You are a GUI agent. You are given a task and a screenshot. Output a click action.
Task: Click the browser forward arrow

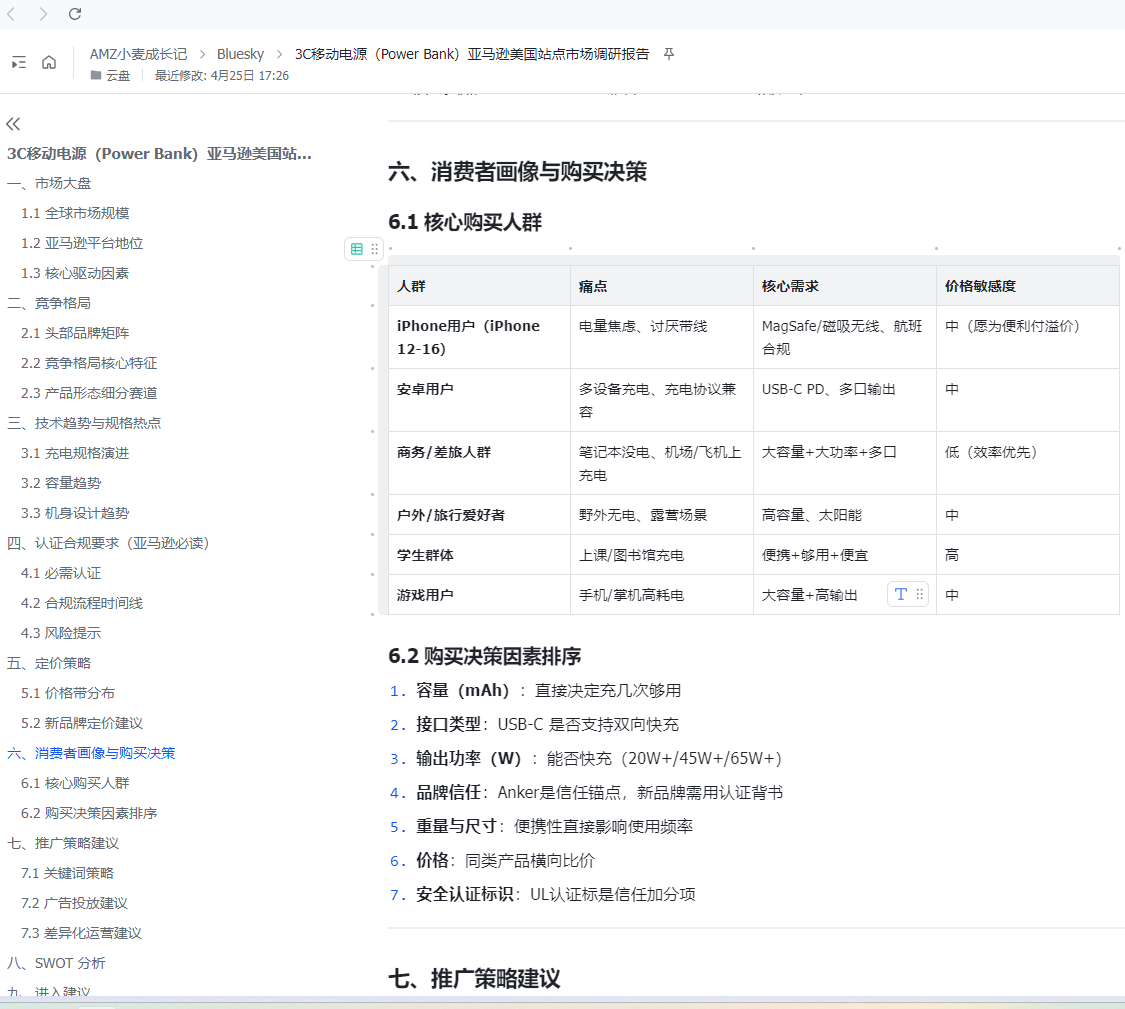click(43, 14)
